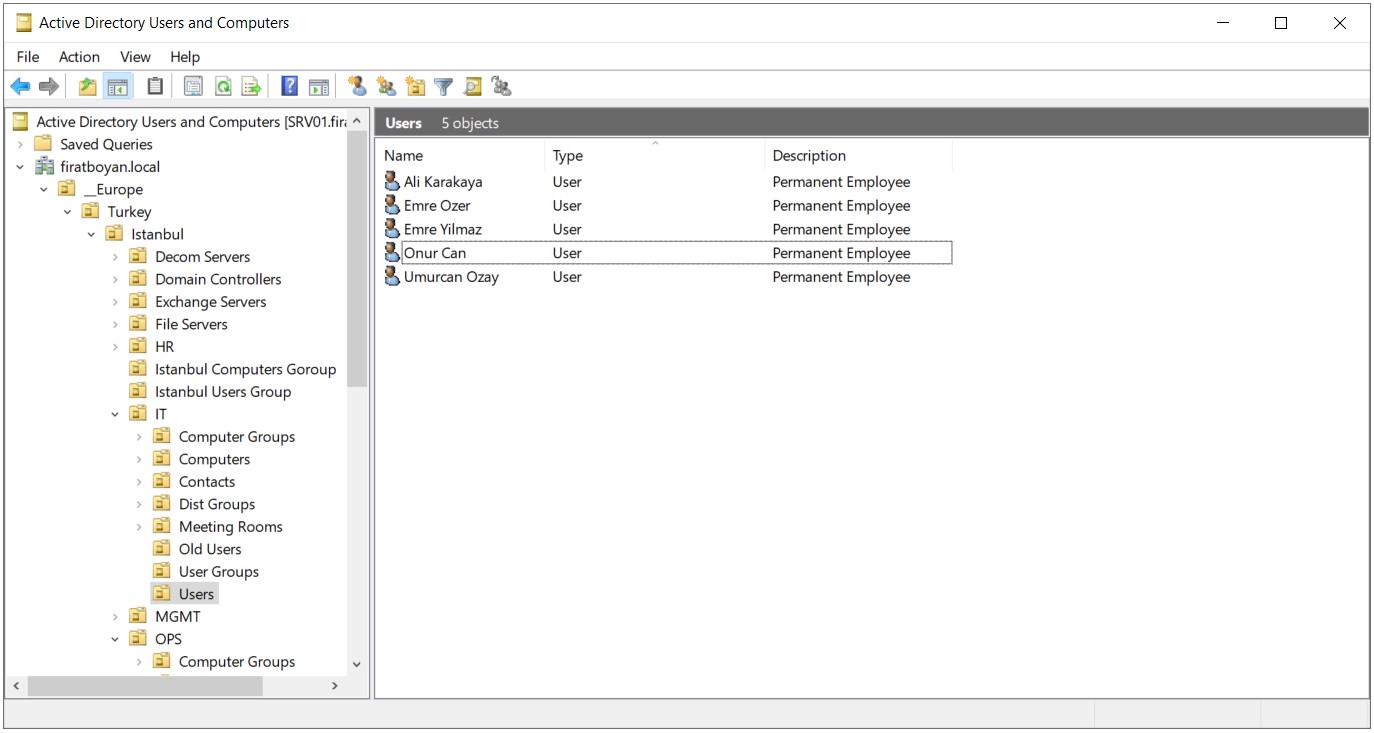Select user Onur Can in list
The image size is (1374, 733).
coord(435,253)
